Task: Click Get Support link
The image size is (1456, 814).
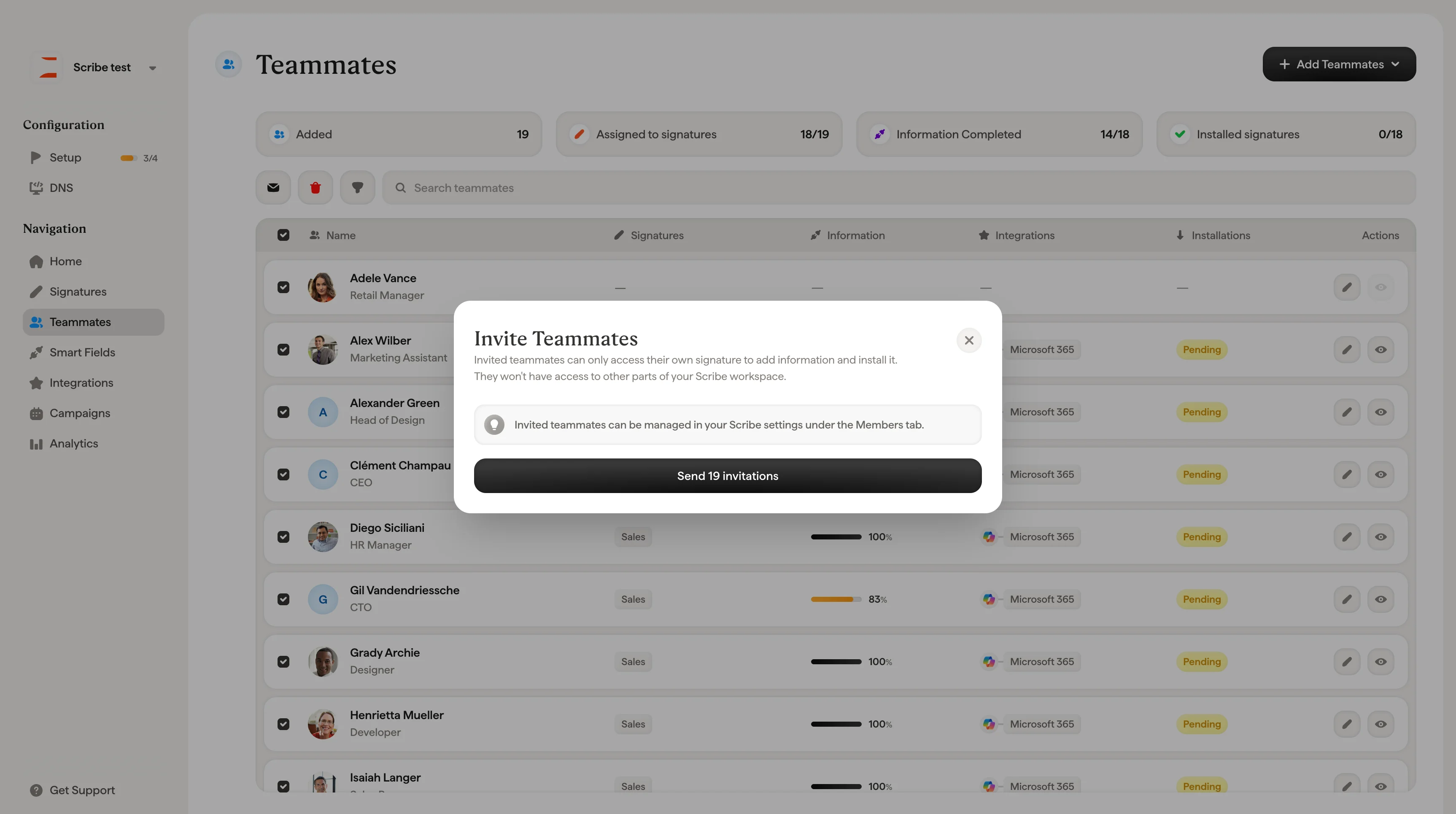Action: (x=73, y=790)
